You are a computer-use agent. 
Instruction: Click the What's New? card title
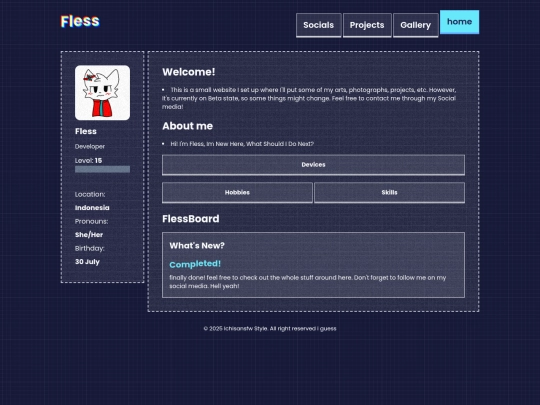pyautogui.click(x=197, y=246)
